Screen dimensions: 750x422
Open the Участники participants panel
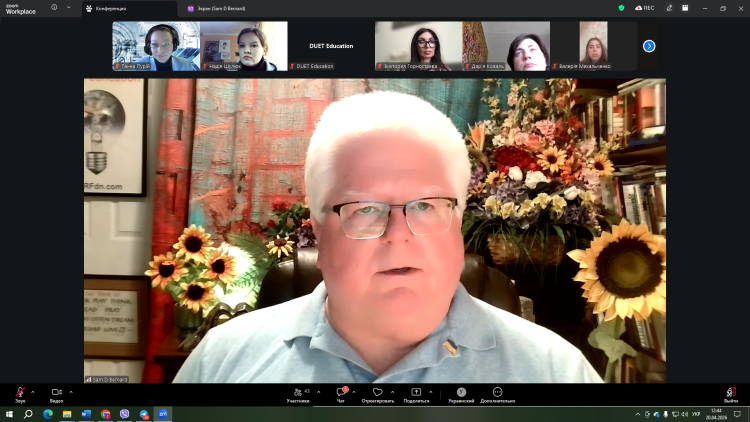[x=298, y=393]
